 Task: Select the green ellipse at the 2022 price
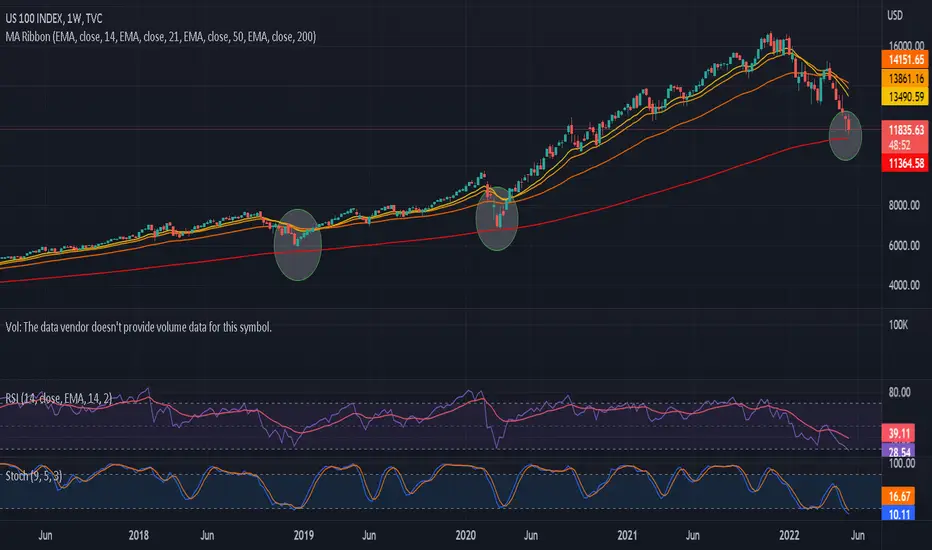click(x=845, y=136)
